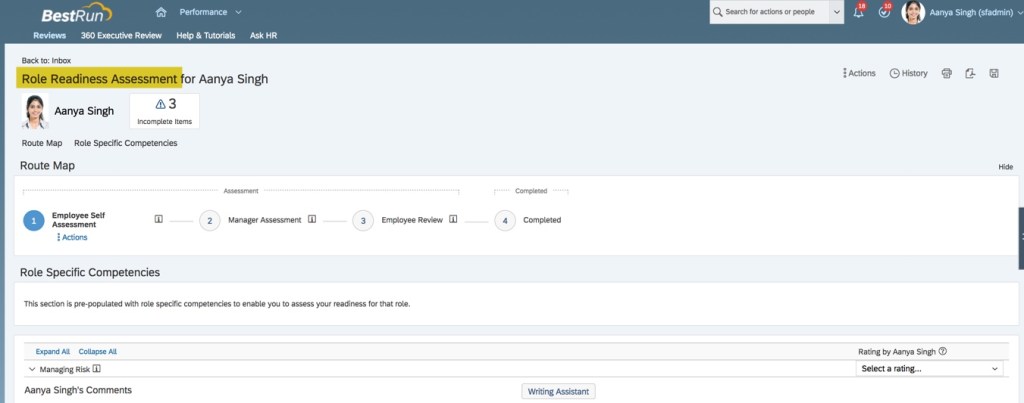Click the Expand All link
The image size is (1024, 403).
tap(53, 352)
